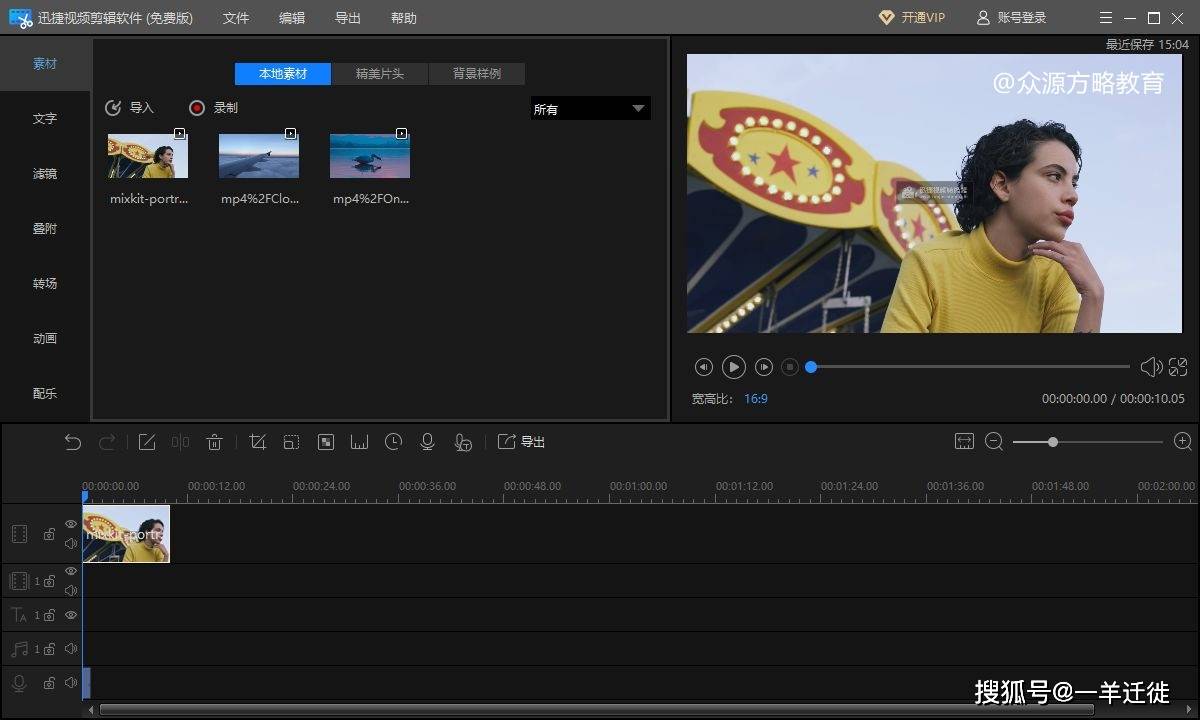This screenshot has width=1200, height=720.
Task: Click the redo arrow in timeline toolbar
Action: pyautogui.click(x=107, y=442)
